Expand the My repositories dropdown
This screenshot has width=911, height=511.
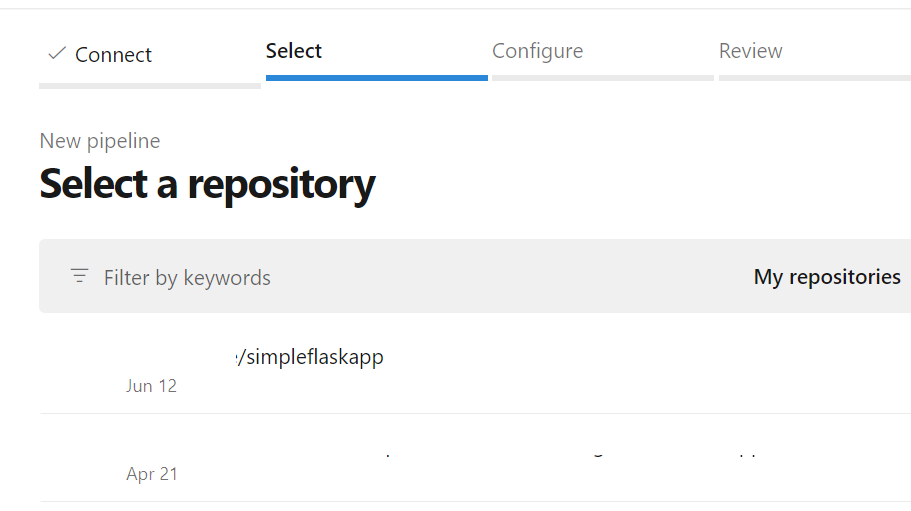(x=827, y=277)
